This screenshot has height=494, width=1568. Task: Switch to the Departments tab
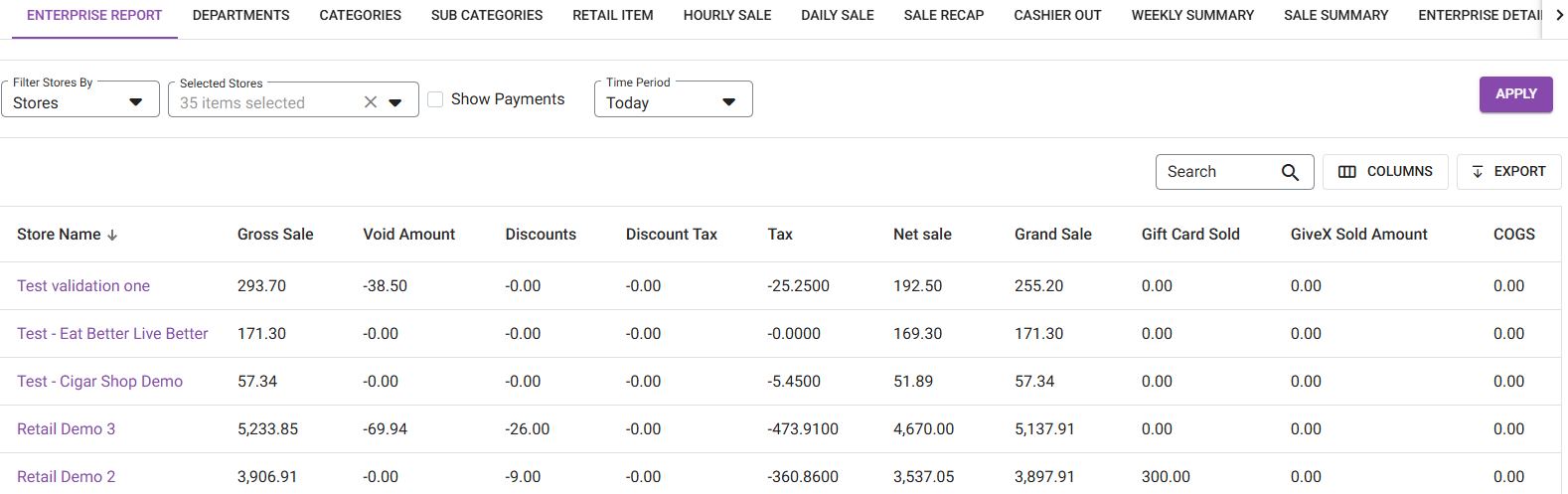(x=240, y=16)
